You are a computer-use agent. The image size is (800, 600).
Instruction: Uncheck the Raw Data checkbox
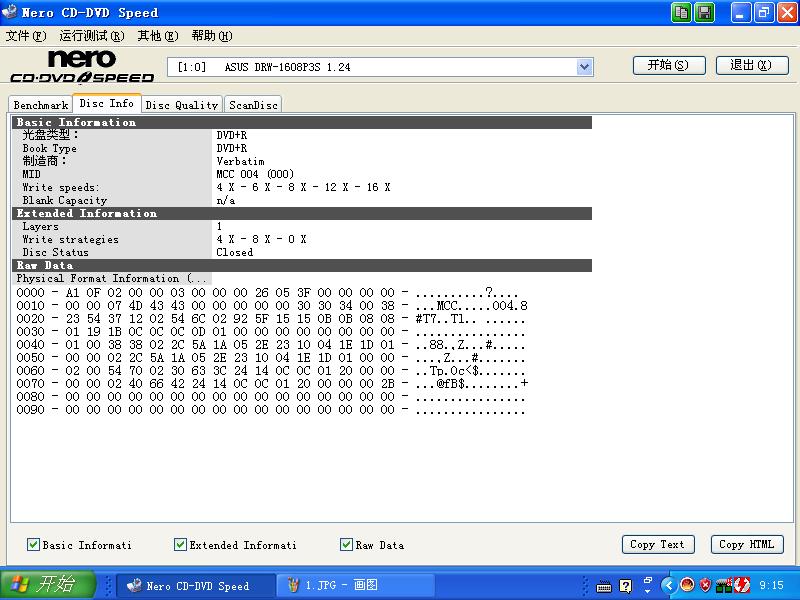click(x=346, y=544)
